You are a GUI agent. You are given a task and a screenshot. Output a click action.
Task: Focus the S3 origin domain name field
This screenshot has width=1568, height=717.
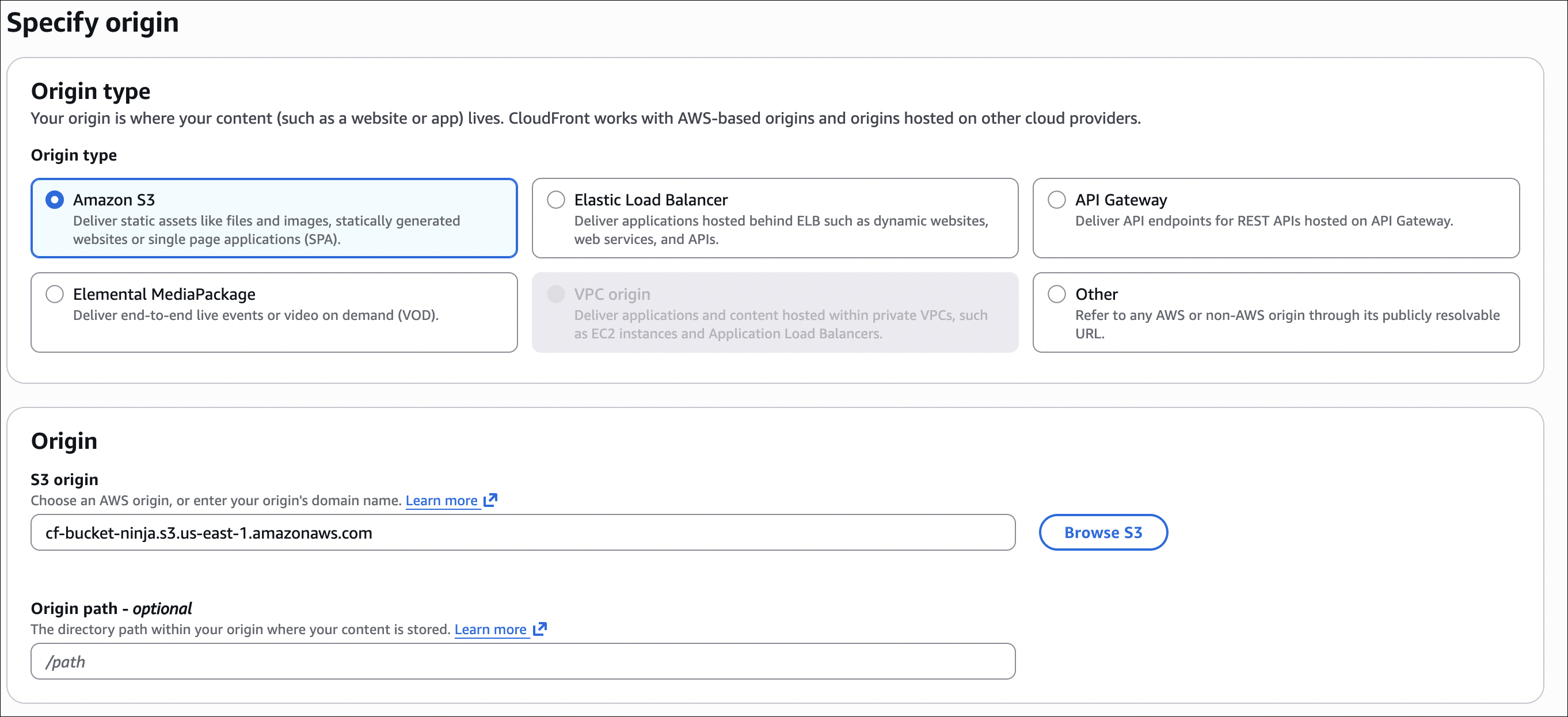(x=522, y=533)
